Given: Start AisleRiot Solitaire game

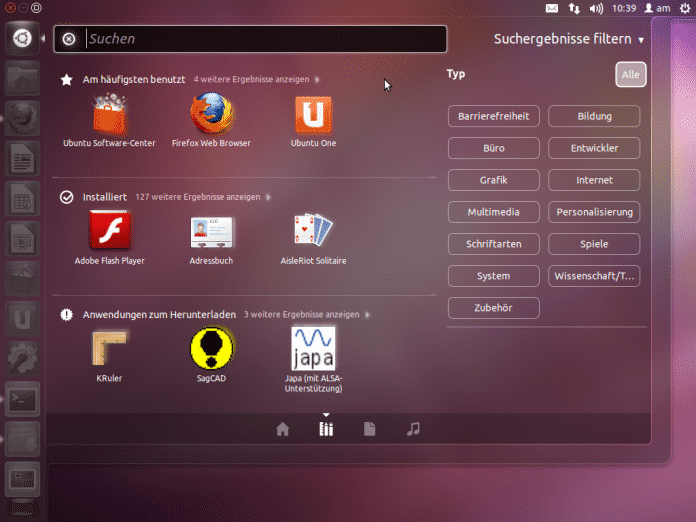Looking at the screenshot, I should click(313, 232).
